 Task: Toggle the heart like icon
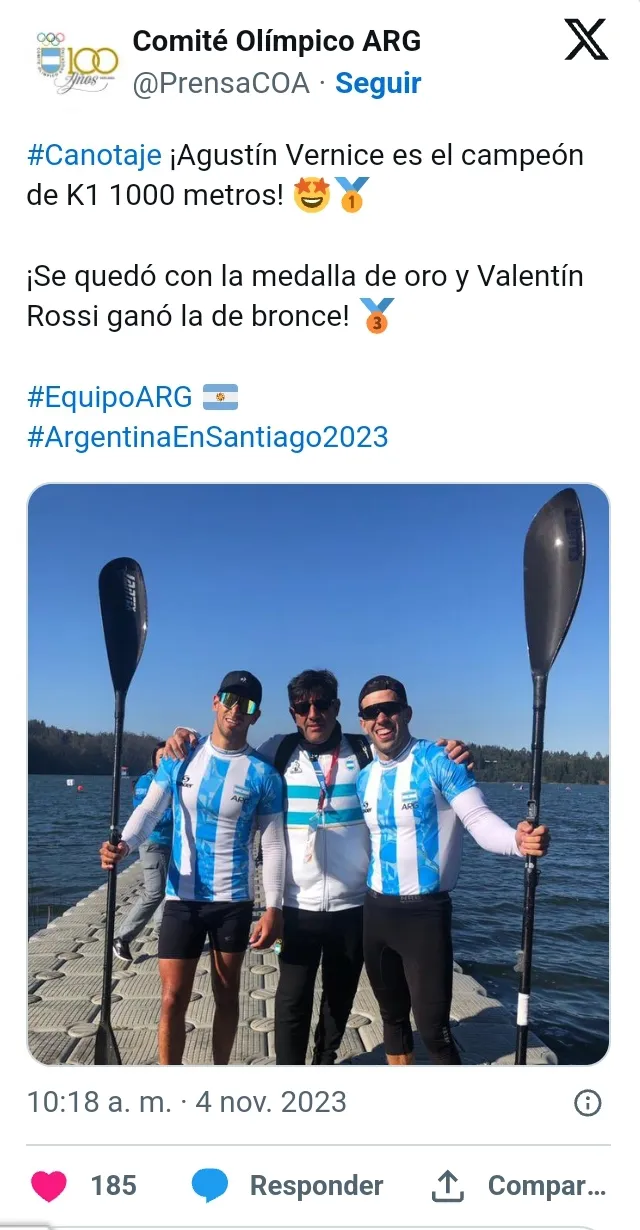coord(48,1186)
